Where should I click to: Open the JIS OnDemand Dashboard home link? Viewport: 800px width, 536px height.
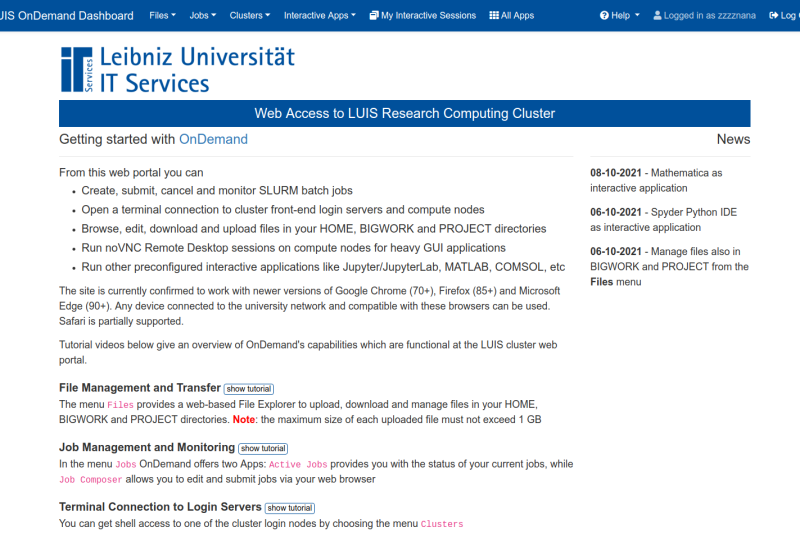click(x=67, y=15)
